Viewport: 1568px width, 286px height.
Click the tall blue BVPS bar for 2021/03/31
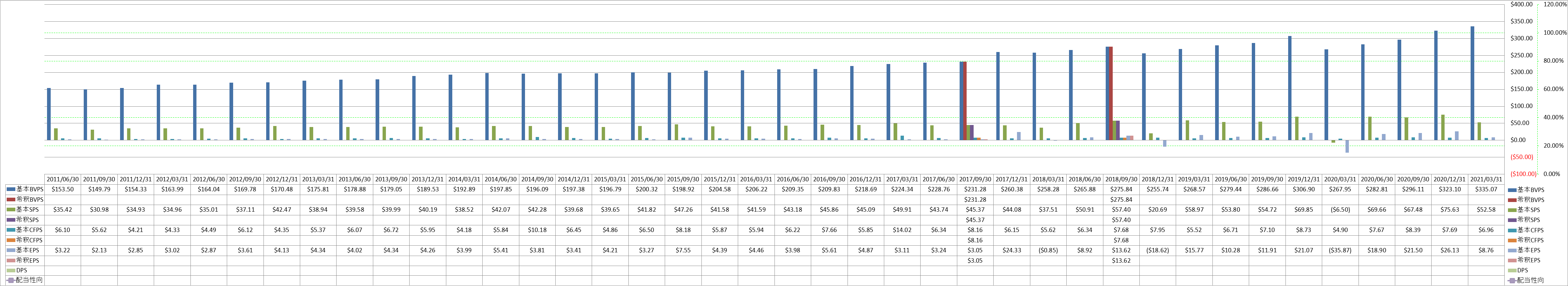pos(1472,83)
